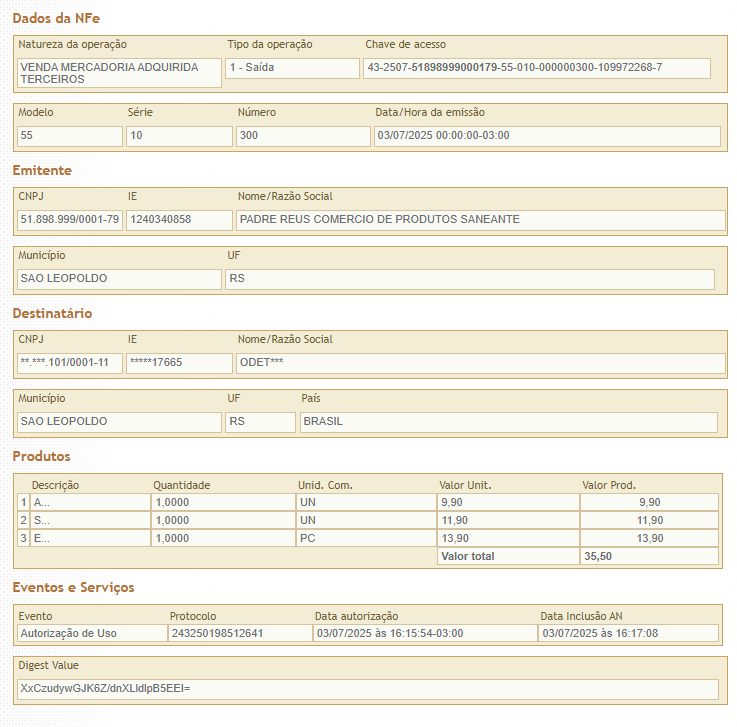Screen dimensions: 737x727
Task: Click the unit PC of product 3
Action: 366,538
